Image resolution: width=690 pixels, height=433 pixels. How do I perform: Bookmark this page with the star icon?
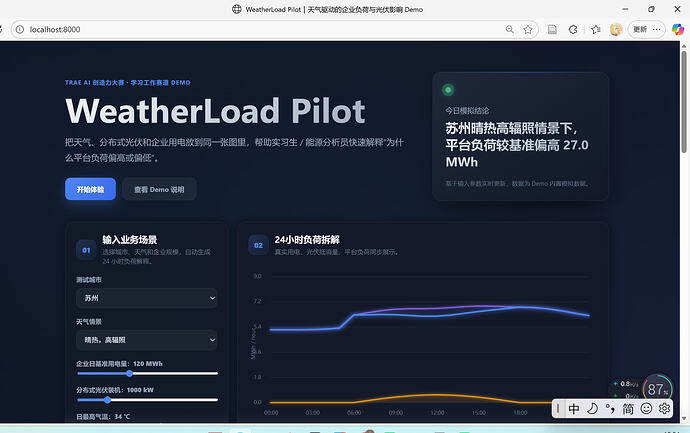[528, 29]
